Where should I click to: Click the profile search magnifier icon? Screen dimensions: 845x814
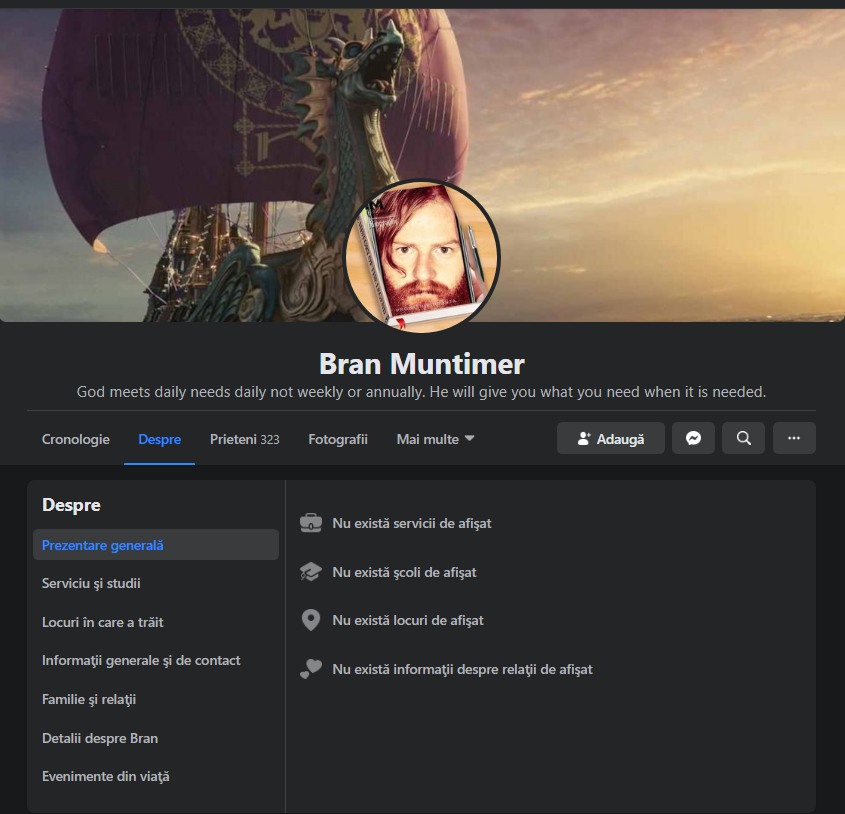[x=743, y=438]
